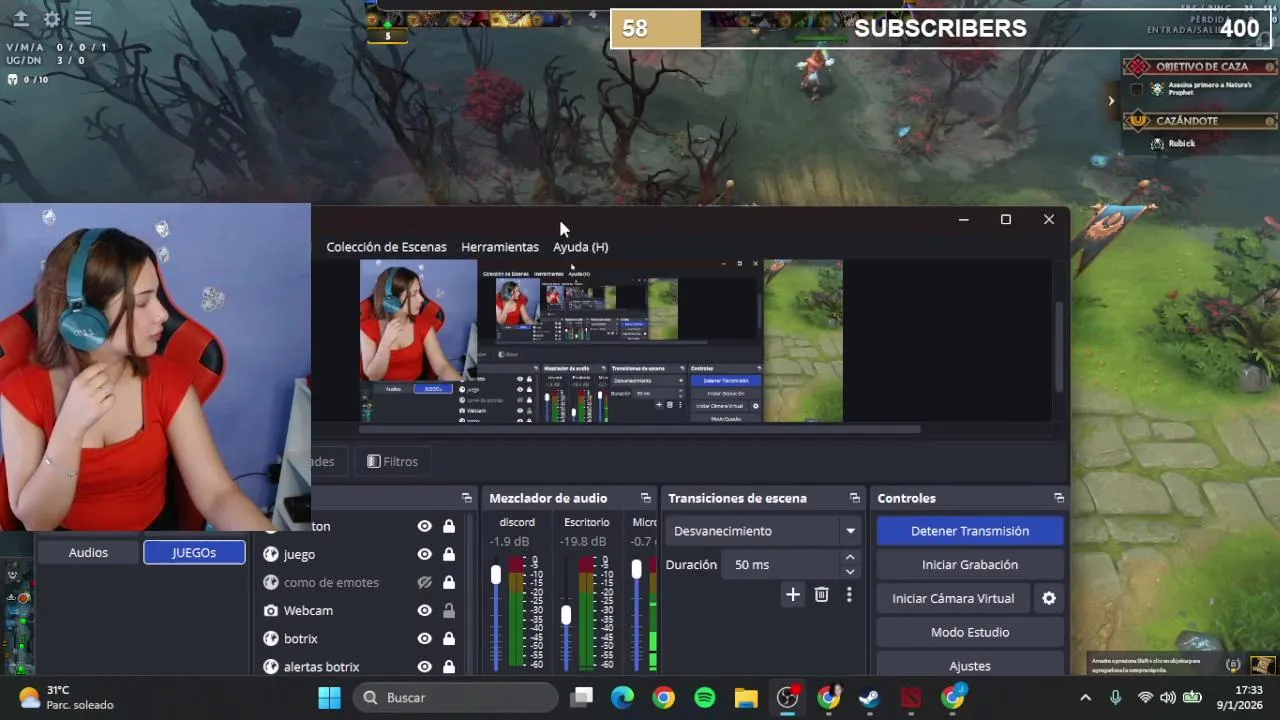Viewport: 1280px width, 720px height.
Task: Open the Herramientas menu
Action: tap(500, 247)
